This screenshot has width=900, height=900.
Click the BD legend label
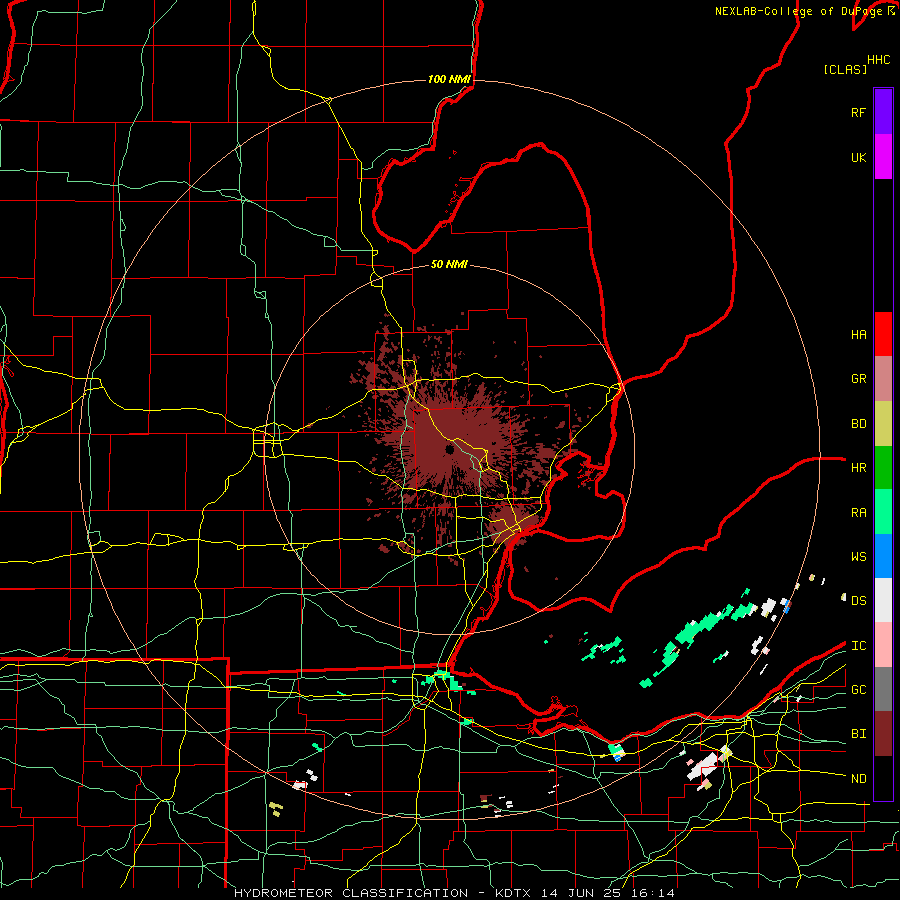(858, 424)
